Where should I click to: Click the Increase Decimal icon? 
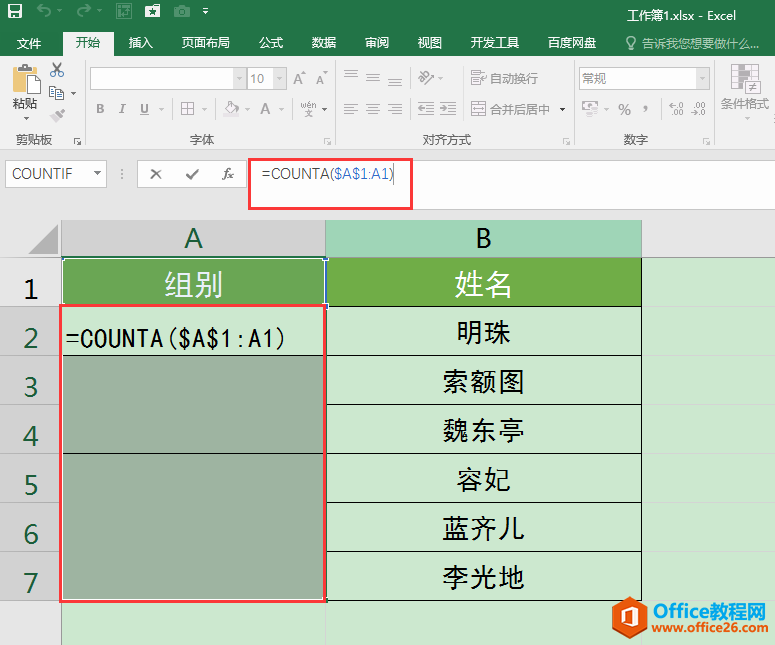pyautogui.click(x=676, y=109)
